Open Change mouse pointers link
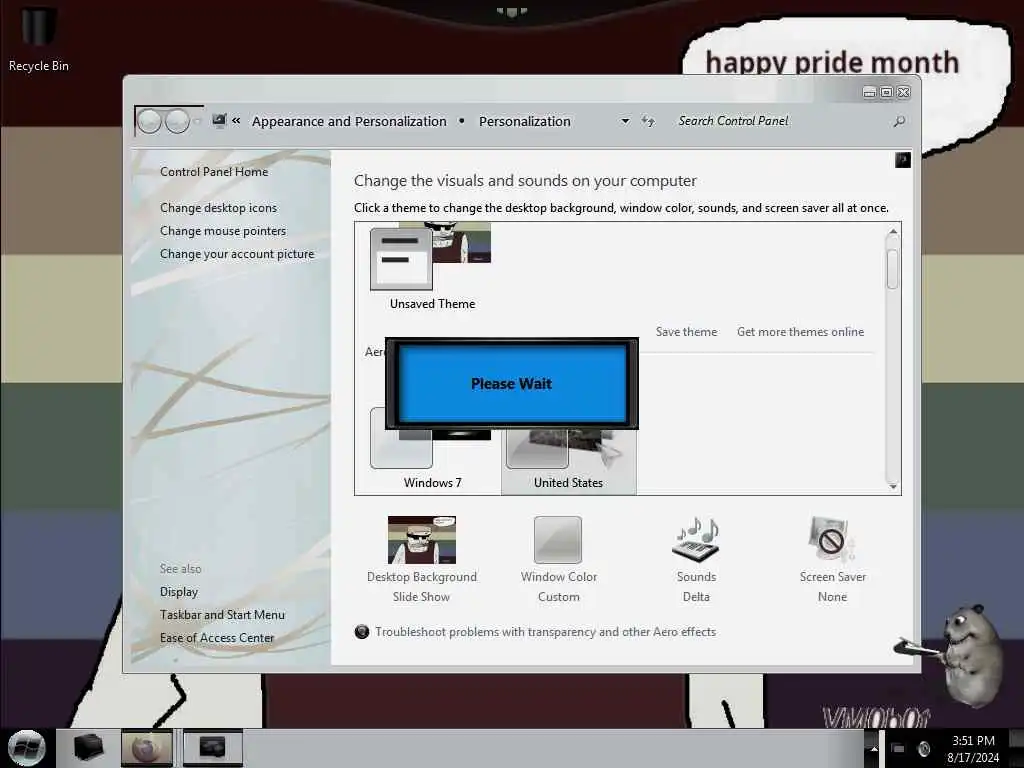This screenshot has width=1024, height=768. coord(223,231)
